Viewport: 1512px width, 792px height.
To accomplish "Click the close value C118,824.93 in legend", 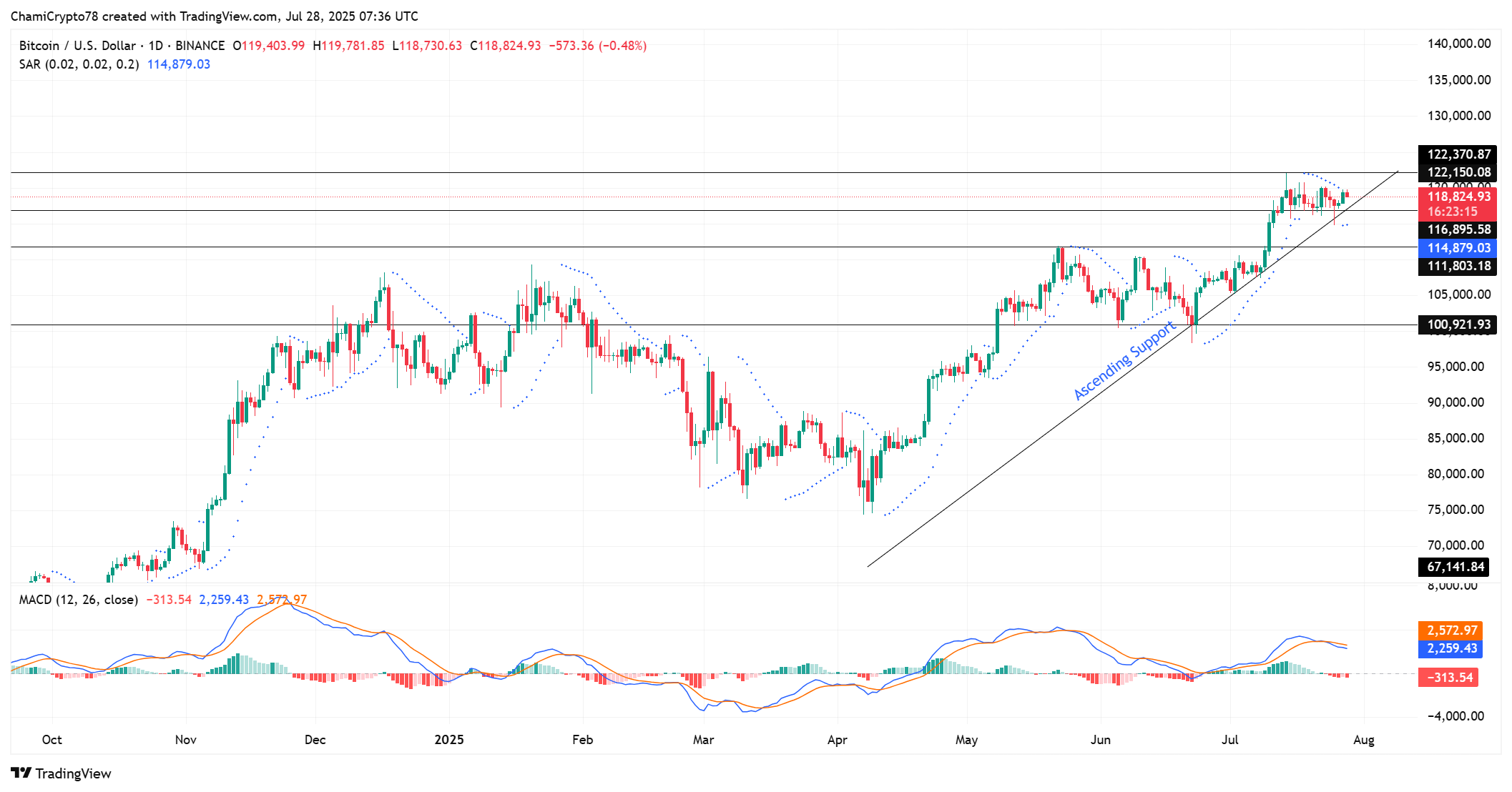I will (x=506, y=46).
